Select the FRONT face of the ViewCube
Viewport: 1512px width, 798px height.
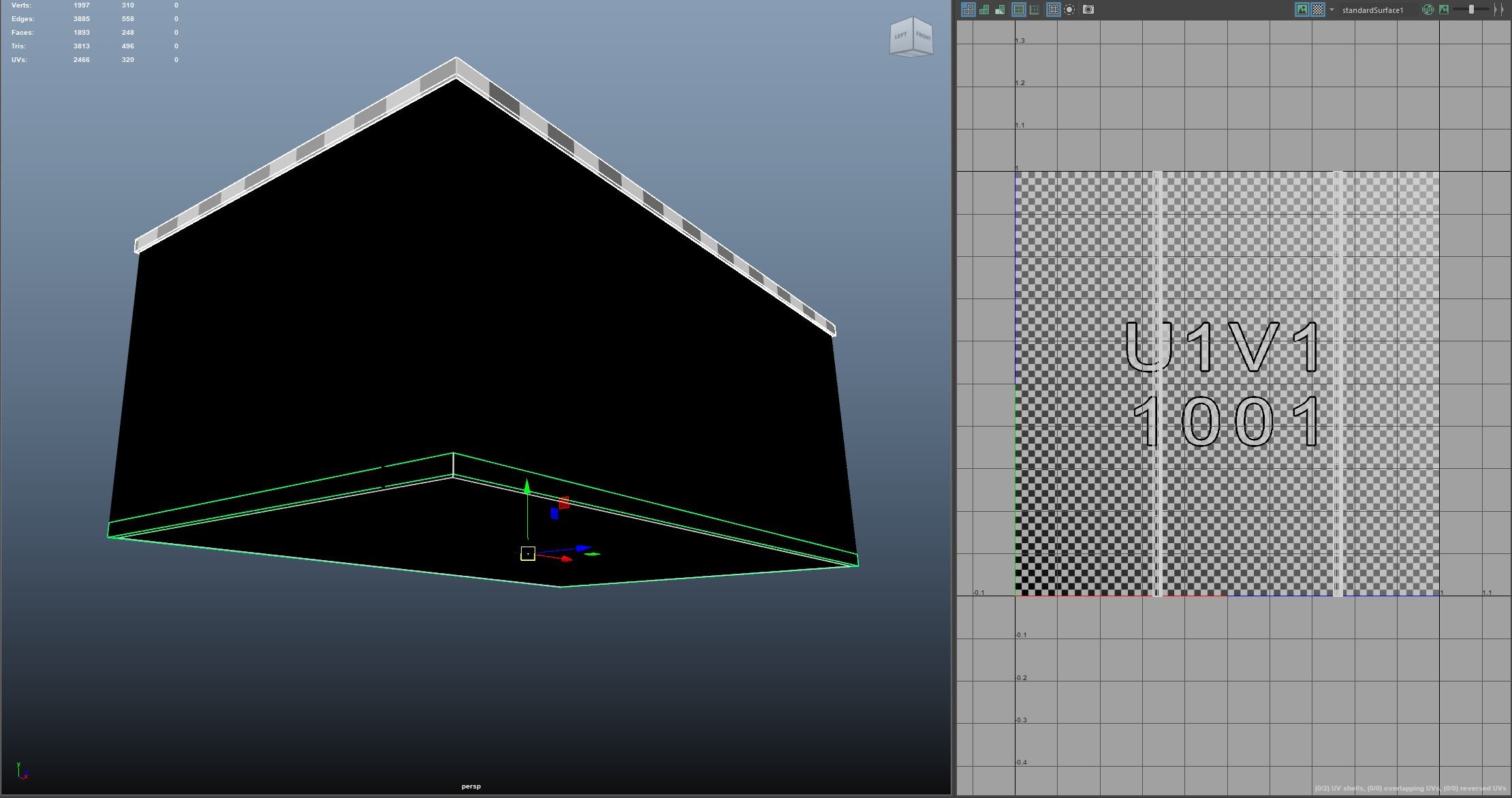(923, 35)
